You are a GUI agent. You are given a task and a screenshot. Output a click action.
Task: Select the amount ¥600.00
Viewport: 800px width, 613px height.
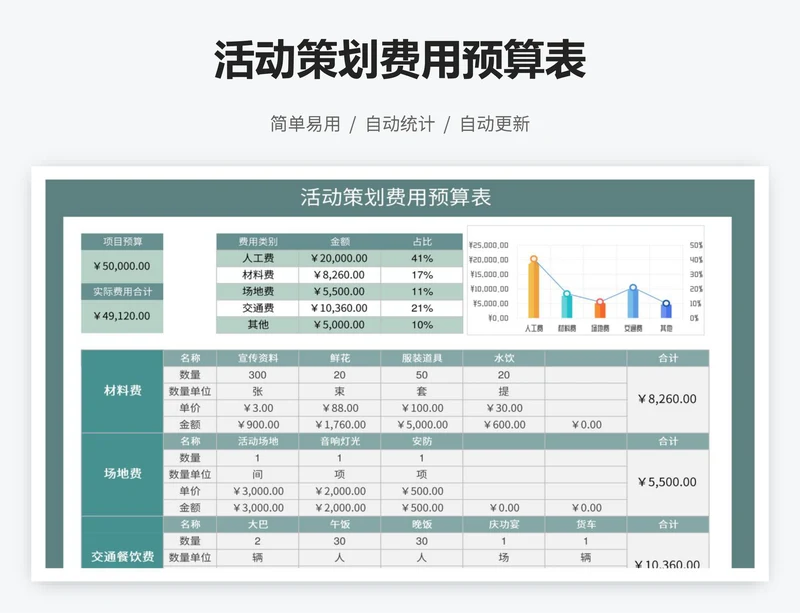coord(504,425)
